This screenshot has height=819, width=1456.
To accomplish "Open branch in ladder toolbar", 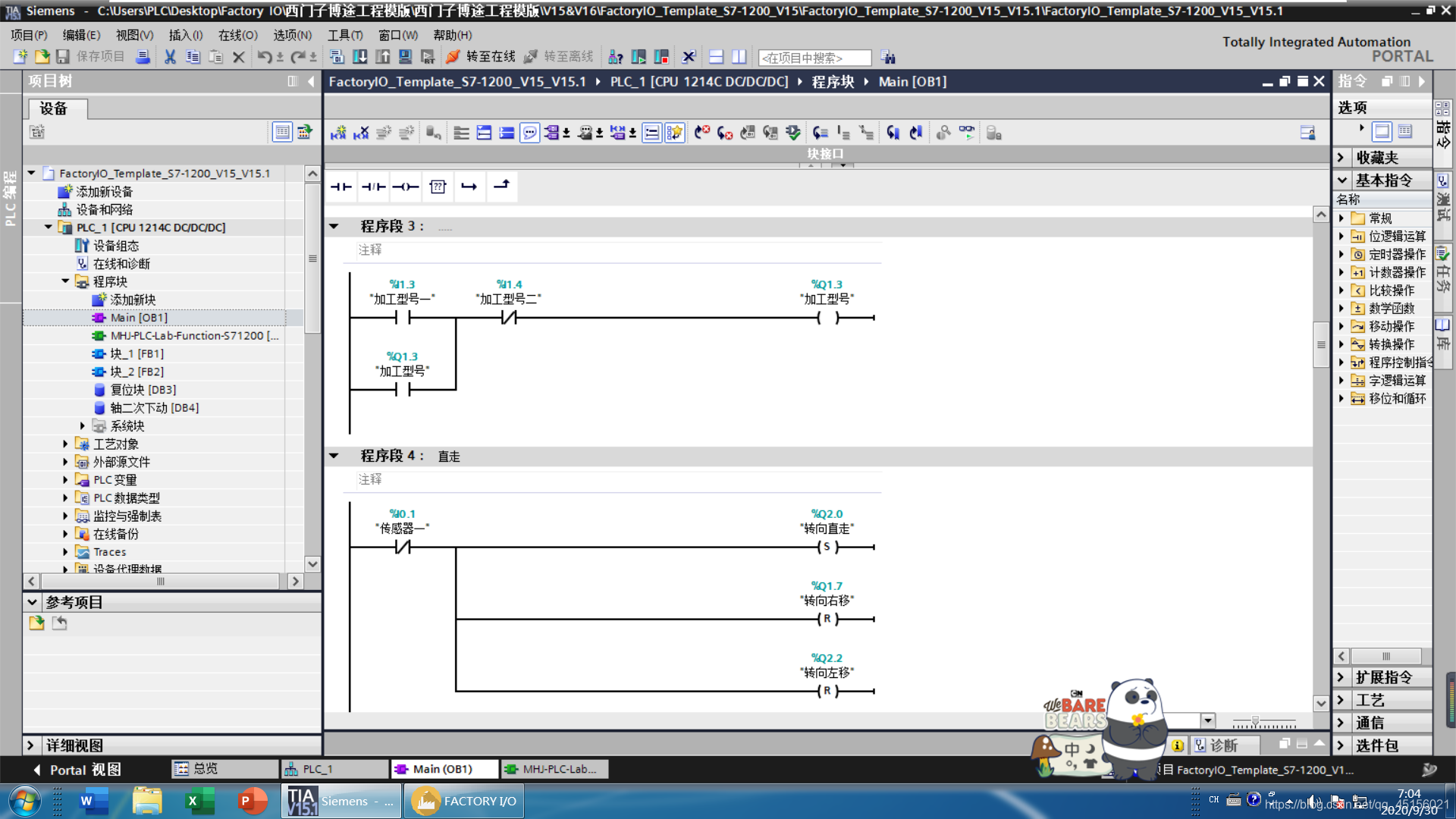I will pyautogui.click(x=469, y=187).
